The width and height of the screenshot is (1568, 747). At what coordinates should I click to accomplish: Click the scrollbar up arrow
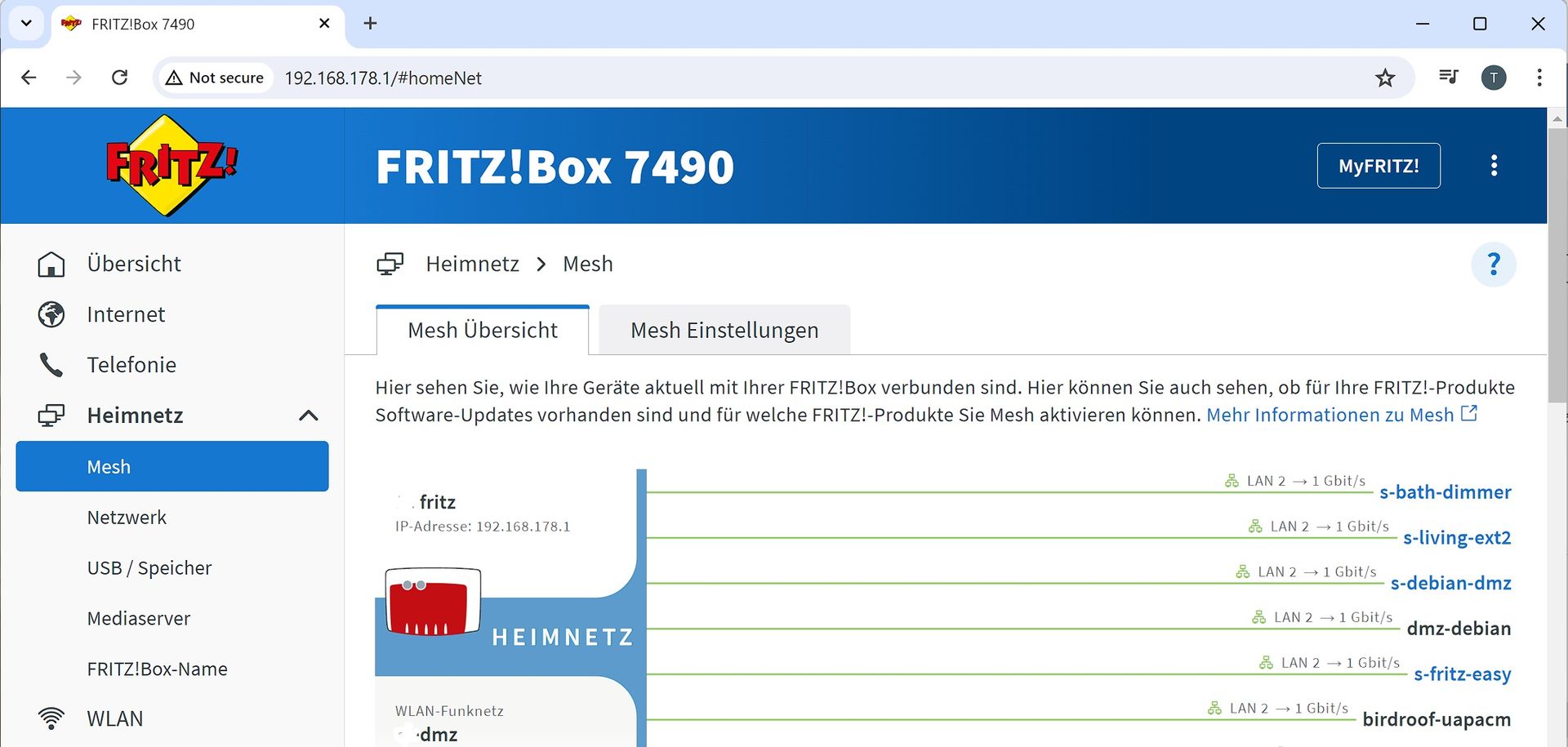click(x=1557, y=118)
